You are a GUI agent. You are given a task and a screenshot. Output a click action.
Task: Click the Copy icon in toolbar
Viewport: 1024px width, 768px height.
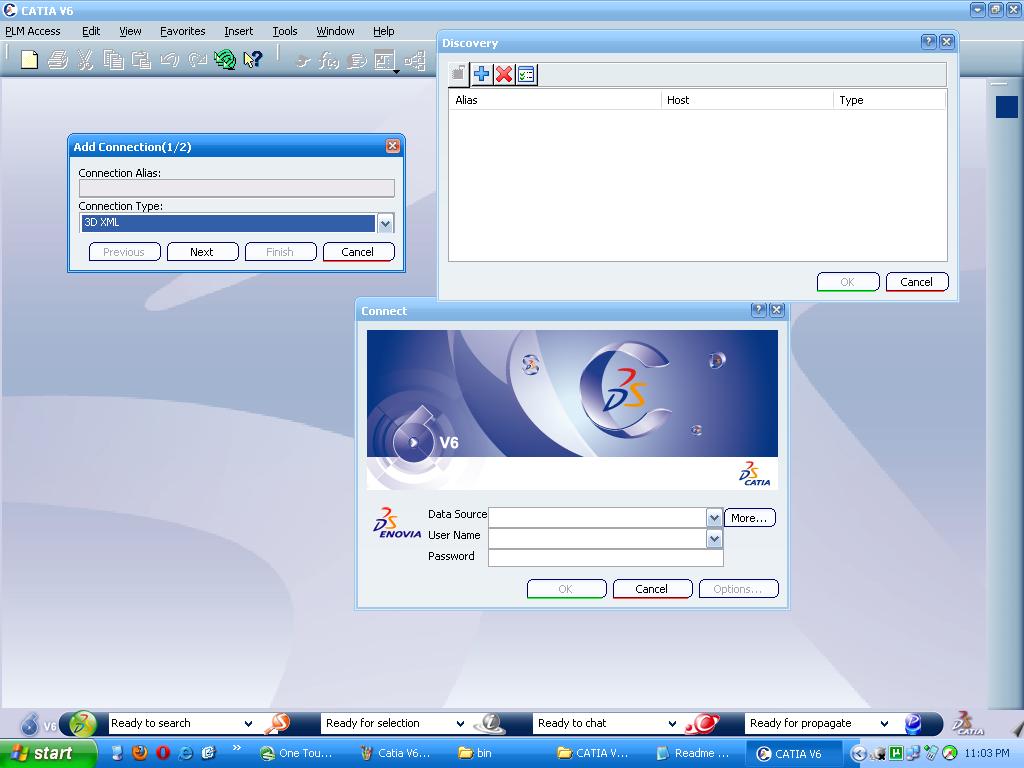click(113, 60)
